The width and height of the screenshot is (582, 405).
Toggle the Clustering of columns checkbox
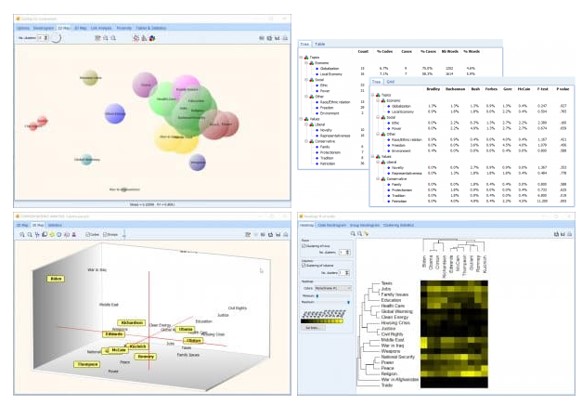click(304, 266)
